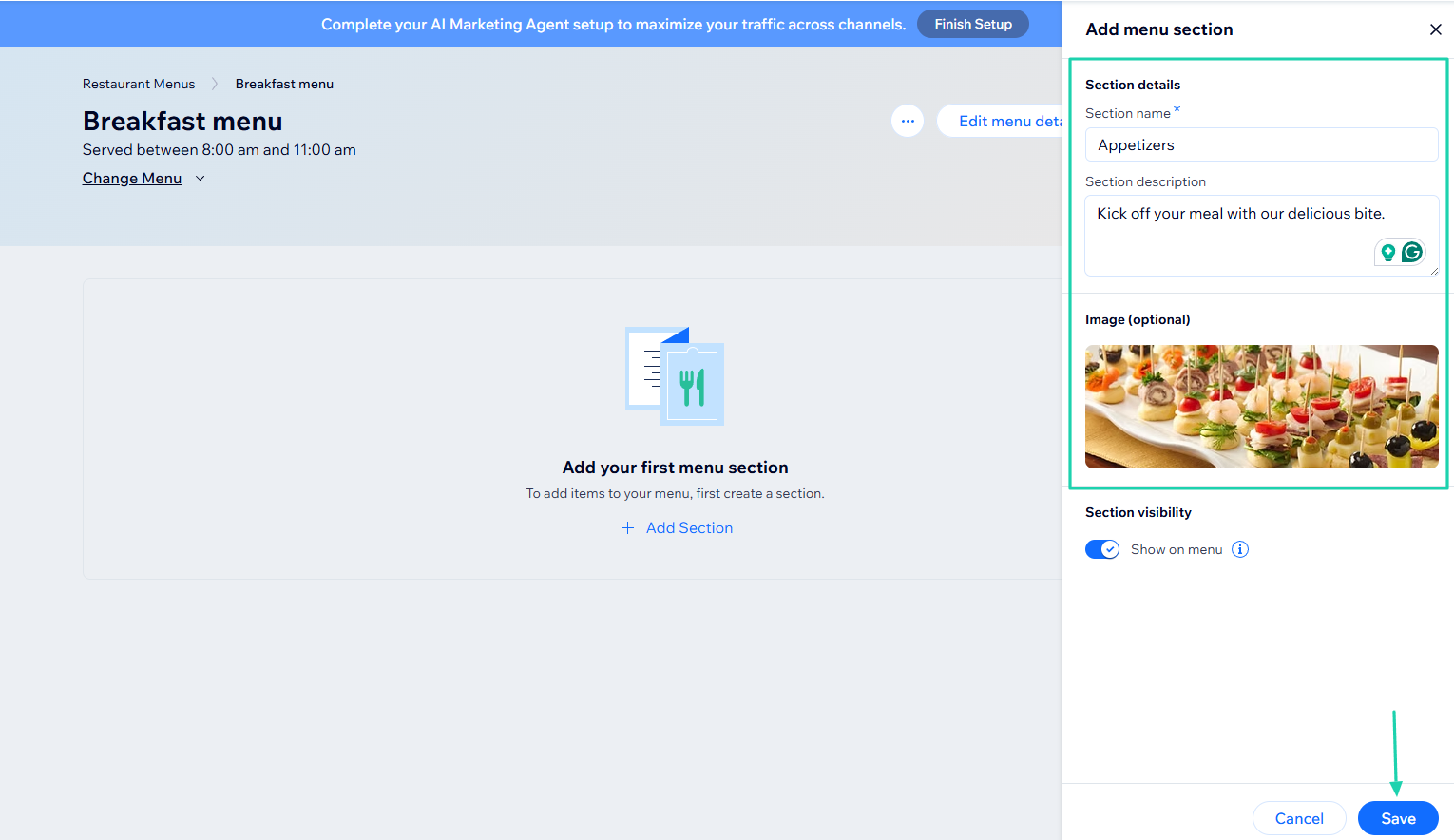
Task: Click the Add Section link
Action: [689, 528]
